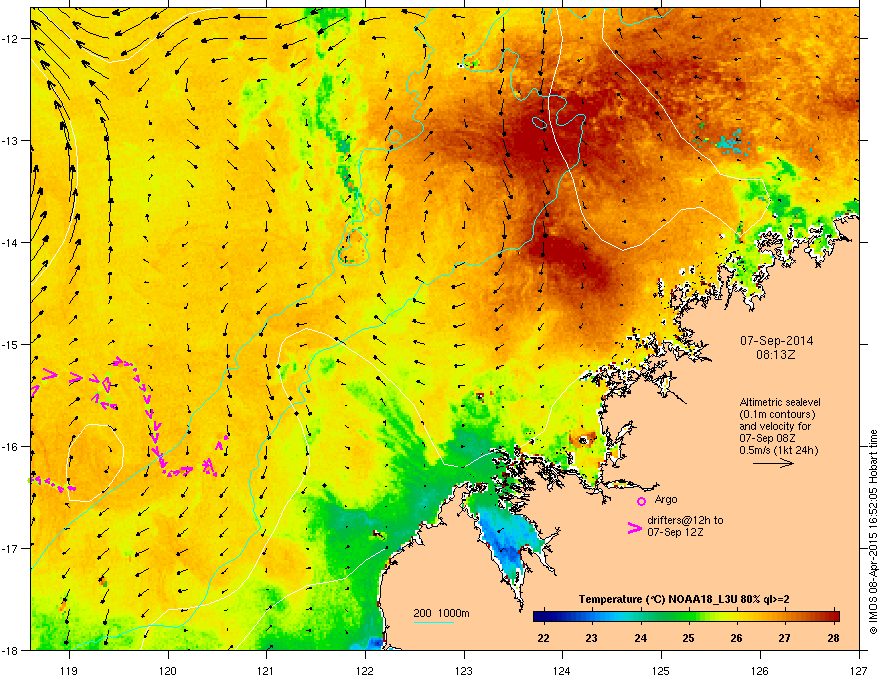Click the latitude axis label -13
This screenshot has height=680, width=880.
coord(11,140)
